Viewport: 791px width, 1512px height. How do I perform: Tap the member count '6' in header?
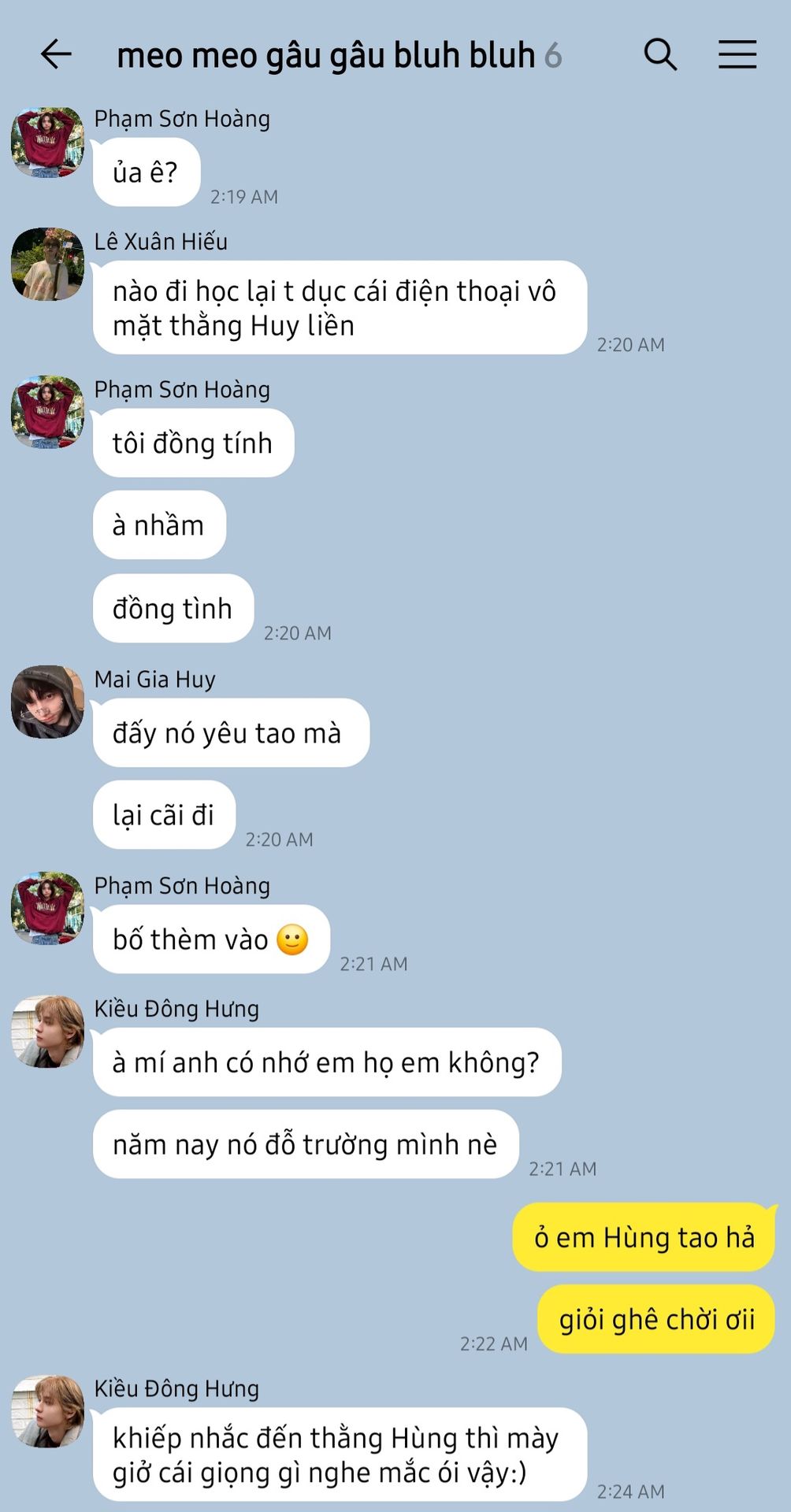(x=553, y=56)
